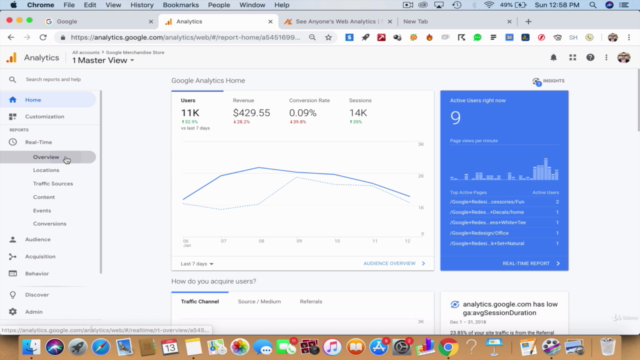This screenshot has width=640, height=360.
Task: Click the Admin gear icon
Action: point(13,312)
